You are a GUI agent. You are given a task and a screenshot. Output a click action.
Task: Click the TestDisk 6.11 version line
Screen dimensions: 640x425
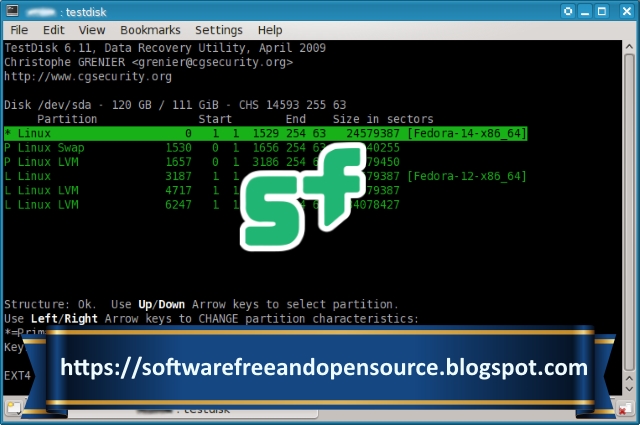click(x=165, y=48)
